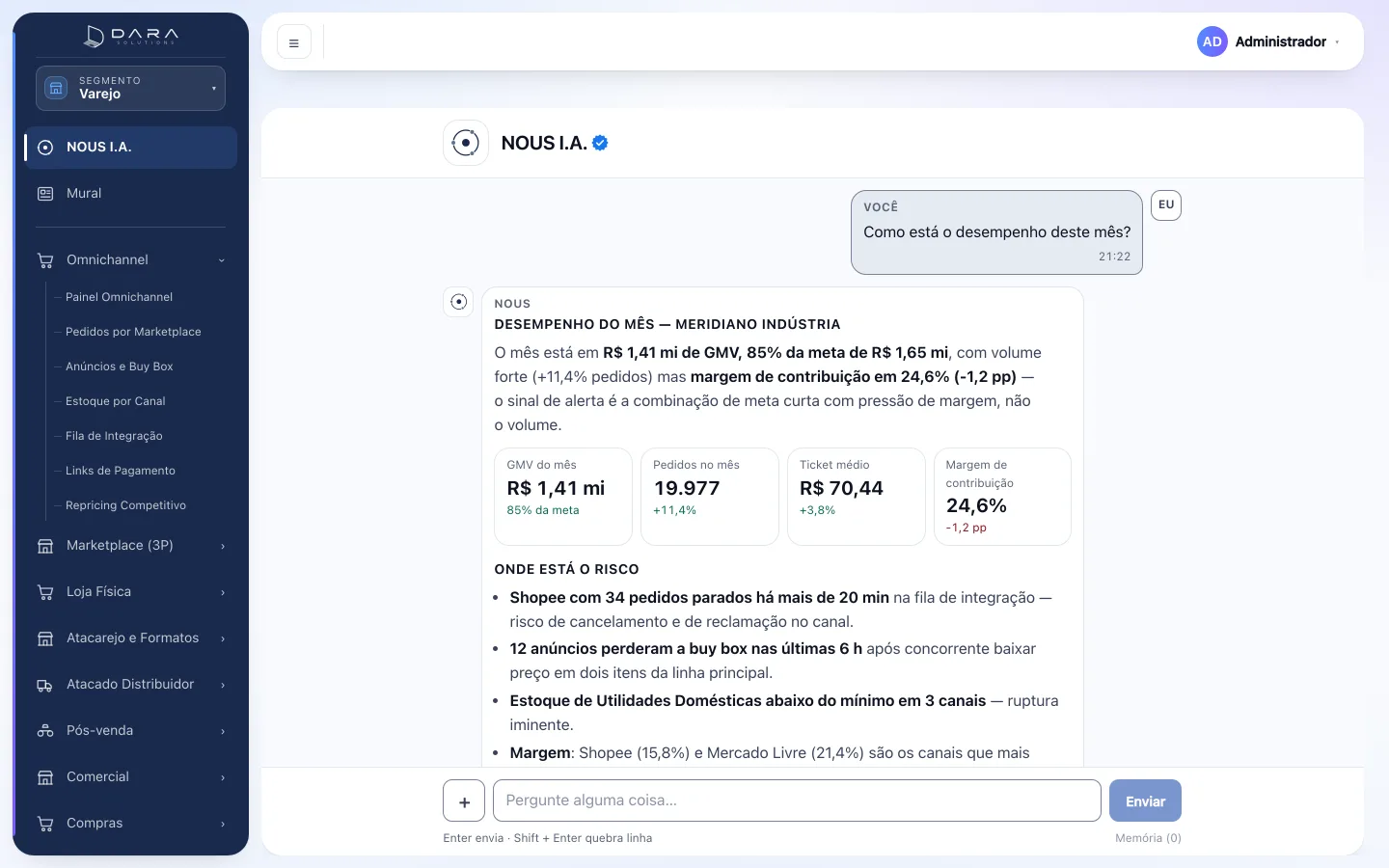Click the Mural newspaper icon
This screenshot has width=1389, height=868.
coord(45,194)
